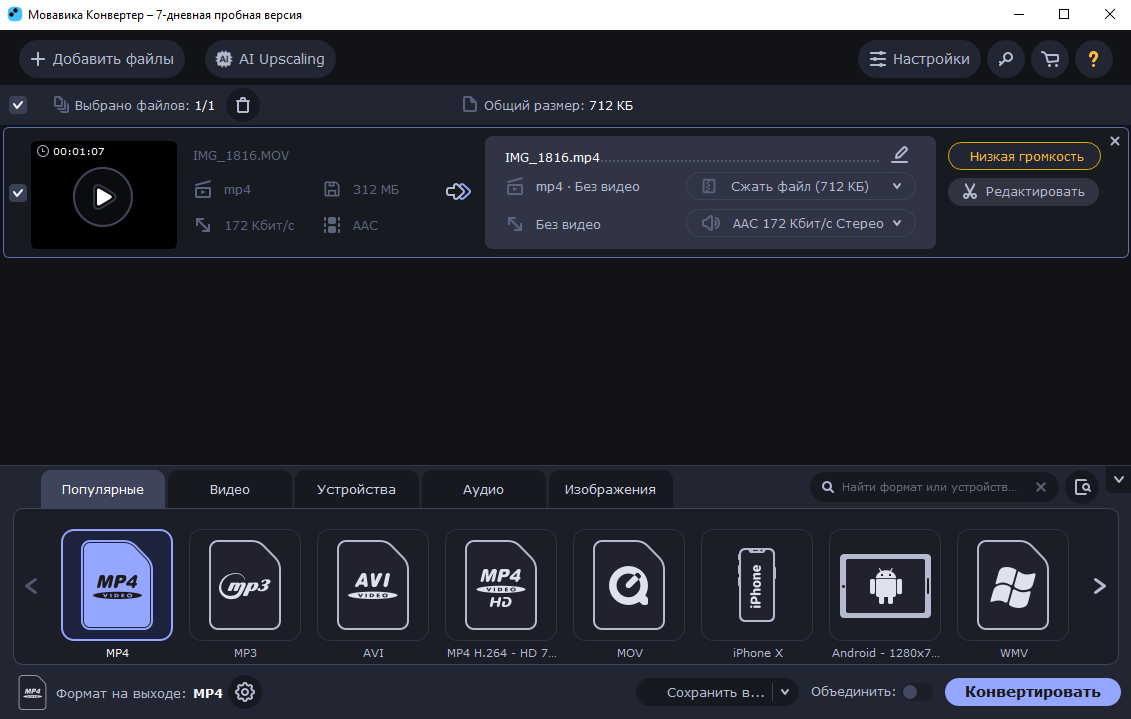
Task: Click the Добавить файлы button
Action: pyautogui.click(x=102, y=59)
